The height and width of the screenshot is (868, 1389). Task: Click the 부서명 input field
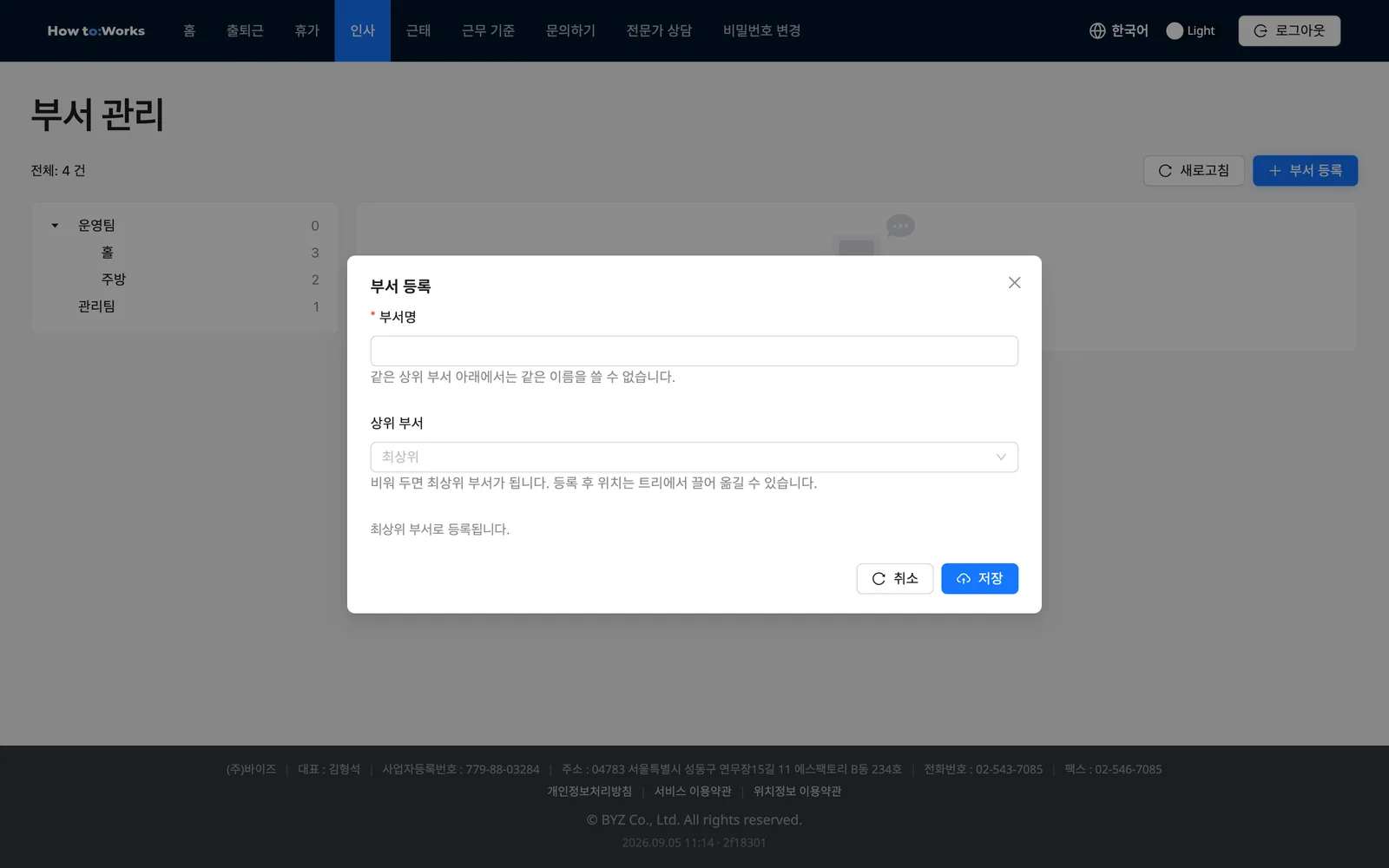point(694,351)
